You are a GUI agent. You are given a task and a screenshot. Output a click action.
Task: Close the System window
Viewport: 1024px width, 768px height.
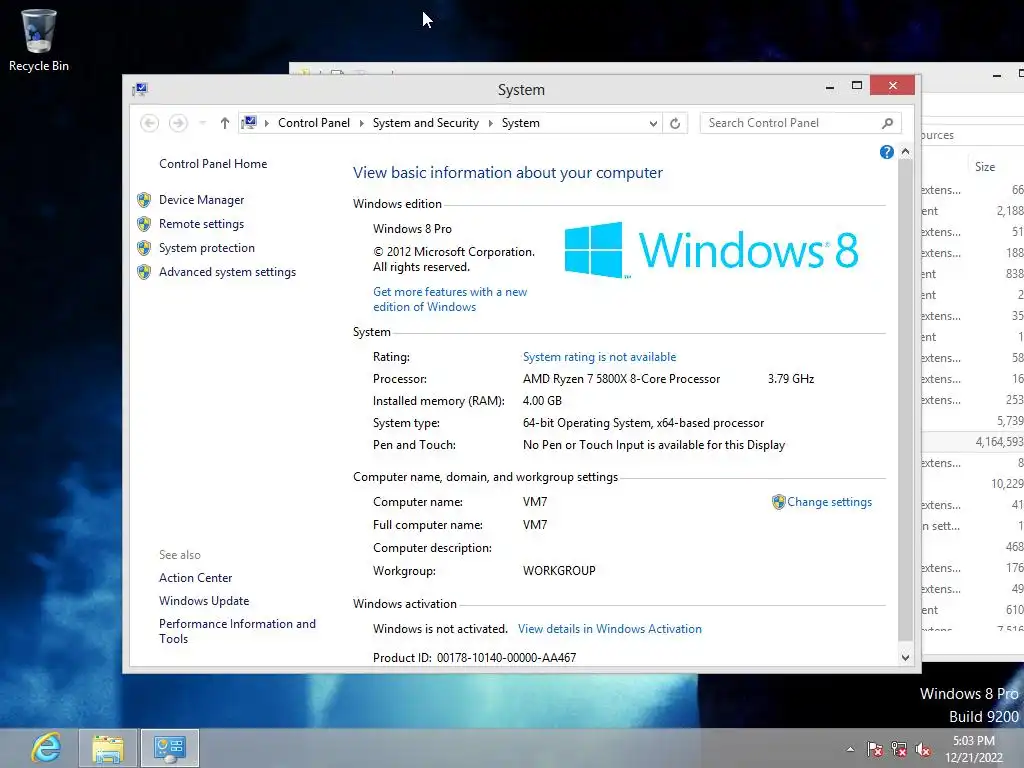(x=892, y=86)
